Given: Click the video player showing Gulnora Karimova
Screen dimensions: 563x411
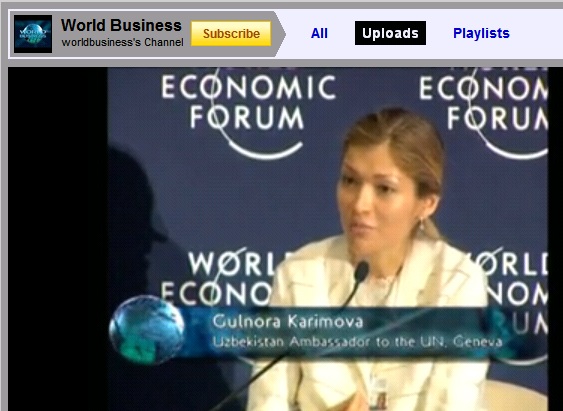Looking at the screenshot, I should pos(285,239).
